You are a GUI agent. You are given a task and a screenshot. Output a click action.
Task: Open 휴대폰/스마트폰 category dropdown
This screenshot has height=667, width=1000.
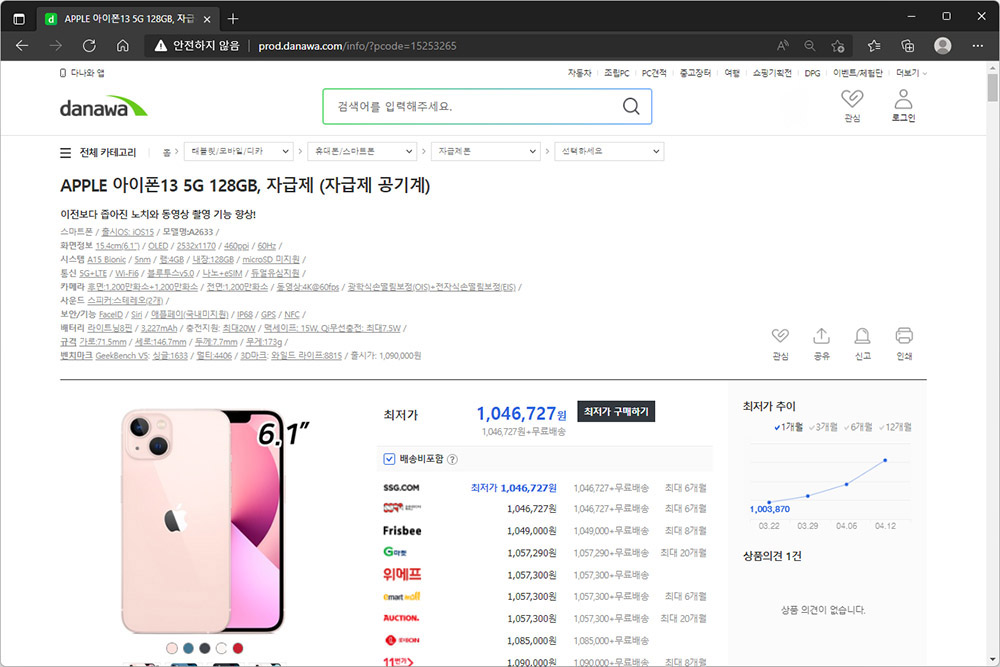(x=362, y=151)
